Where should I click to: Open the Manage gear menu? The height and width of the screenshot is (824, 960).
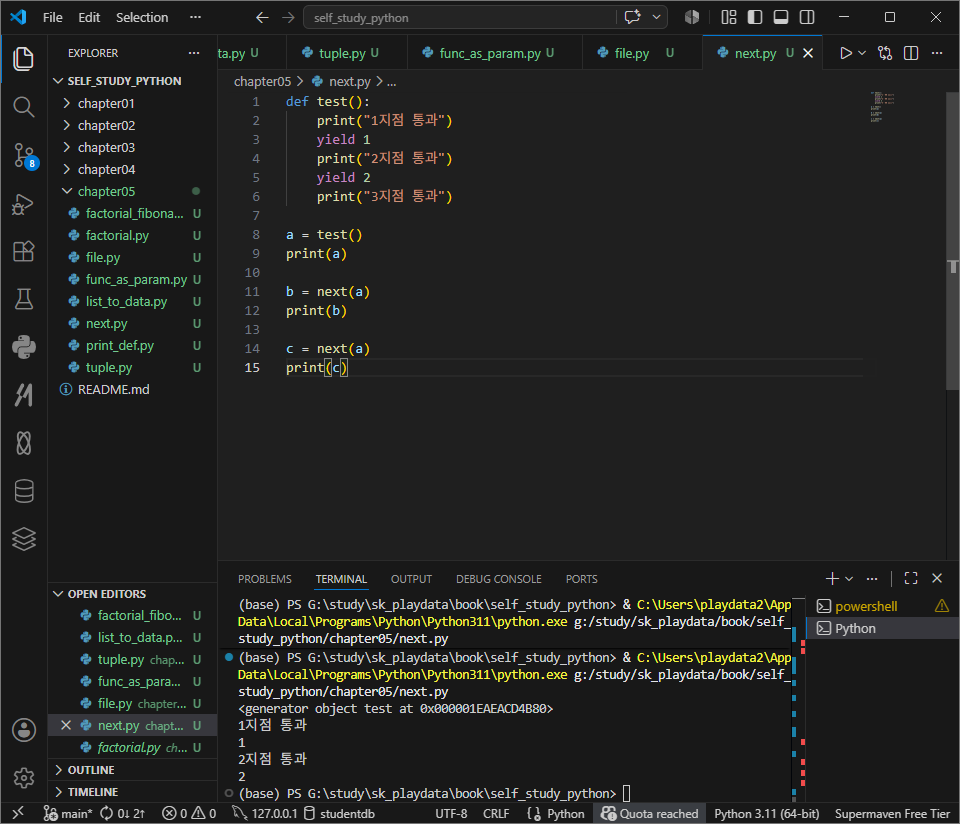(x=23, y=777)
